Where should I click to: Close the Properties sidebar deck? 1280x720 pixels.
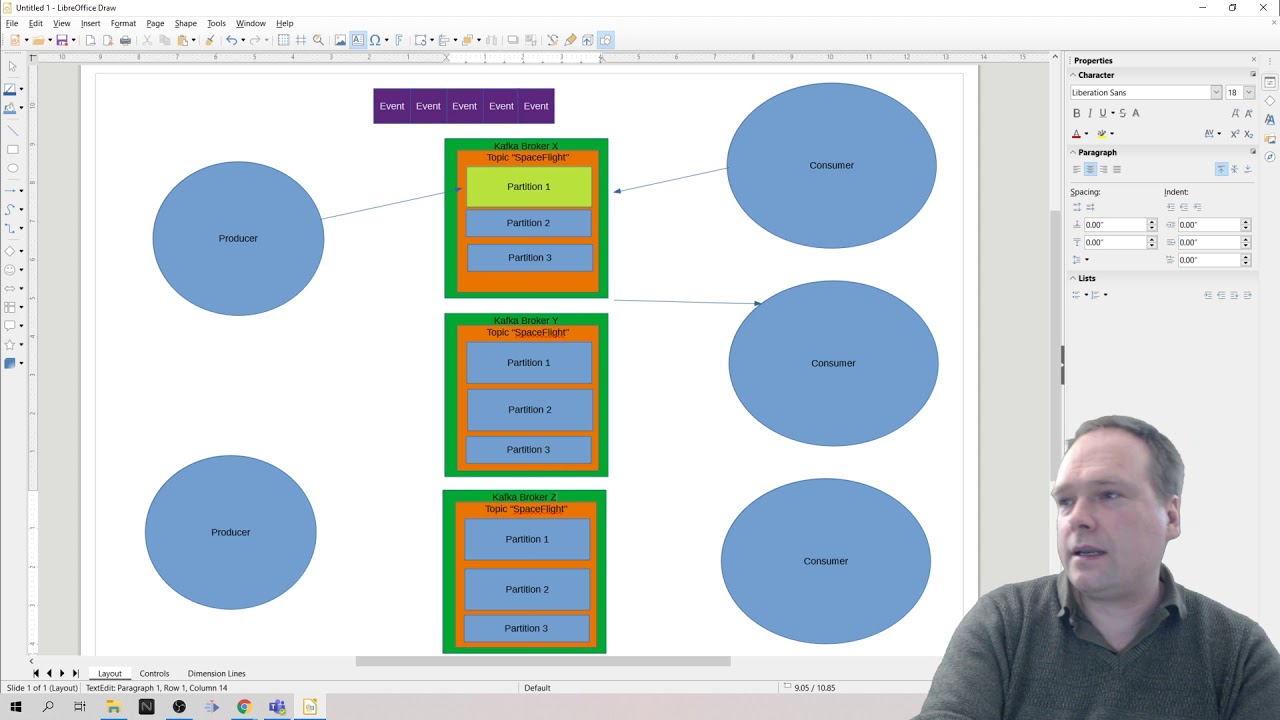point(1253,60)
